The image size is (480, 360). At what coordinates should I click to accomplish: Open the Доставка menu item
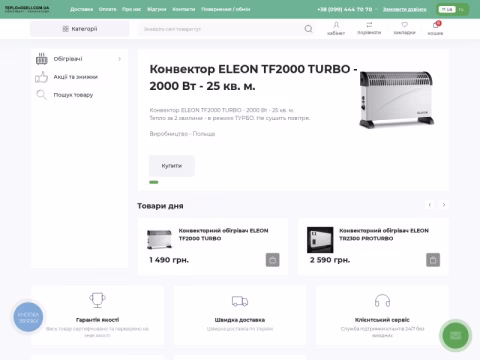(x=82, y=9)
